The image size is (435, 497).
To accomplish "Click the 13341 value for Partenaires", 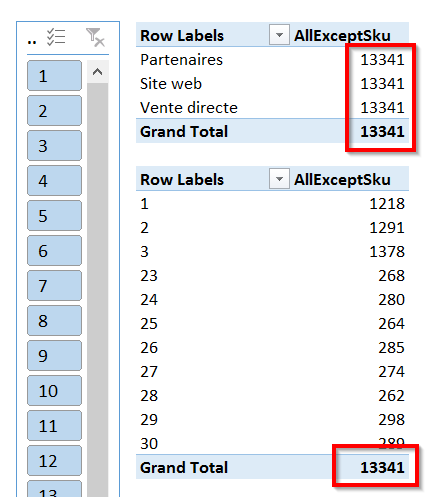I will tap(382, 60).
